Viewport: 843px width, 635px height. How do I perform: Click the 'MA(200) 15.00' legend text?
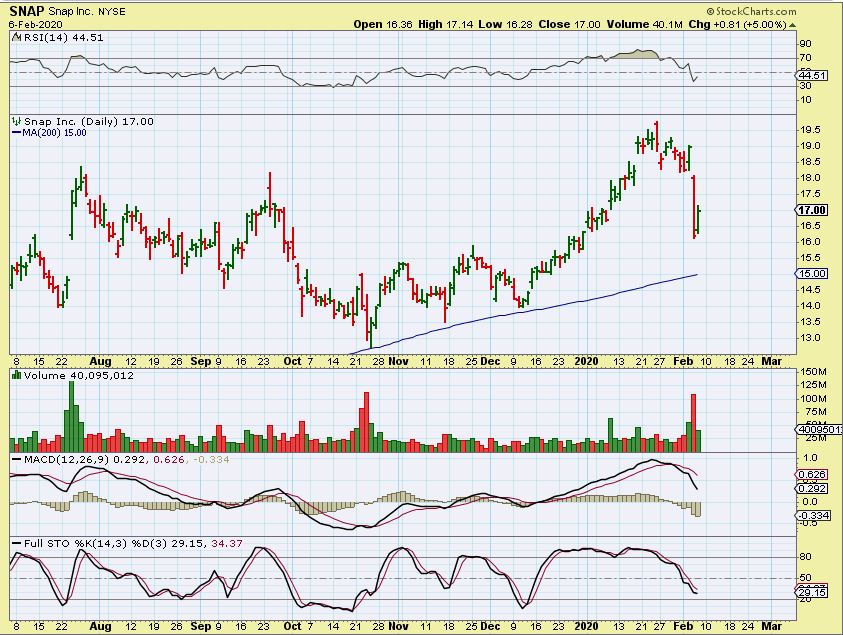tap(54, 133)
